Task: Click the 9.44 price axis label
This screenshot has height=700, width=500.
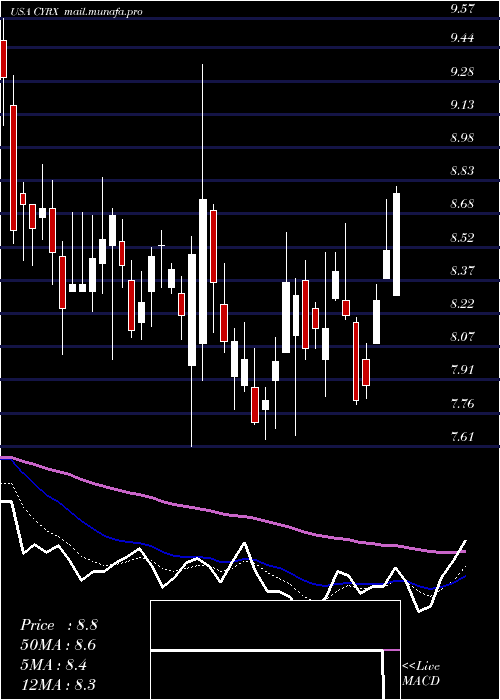Action: click(462, 38)
